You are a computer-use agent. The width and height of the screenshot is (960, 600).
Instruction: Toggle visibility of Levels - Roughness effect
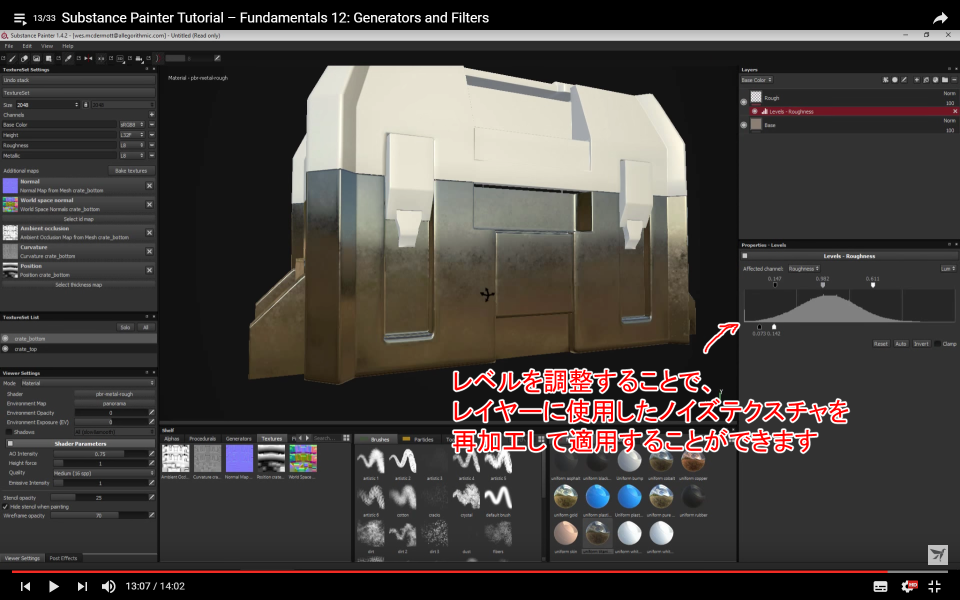(755, 111)
